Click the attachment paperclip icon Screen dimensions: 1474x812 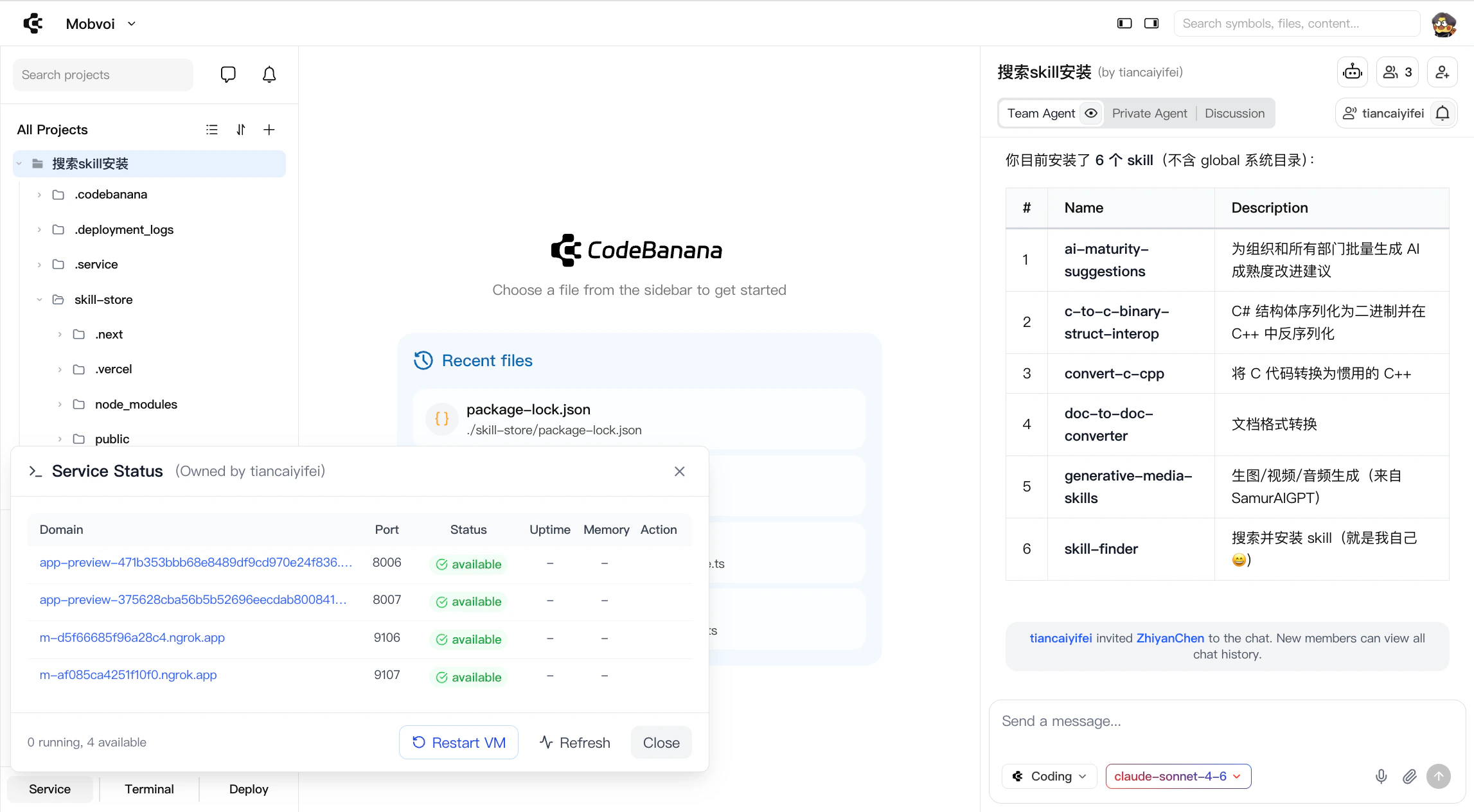pos(1409,776)
